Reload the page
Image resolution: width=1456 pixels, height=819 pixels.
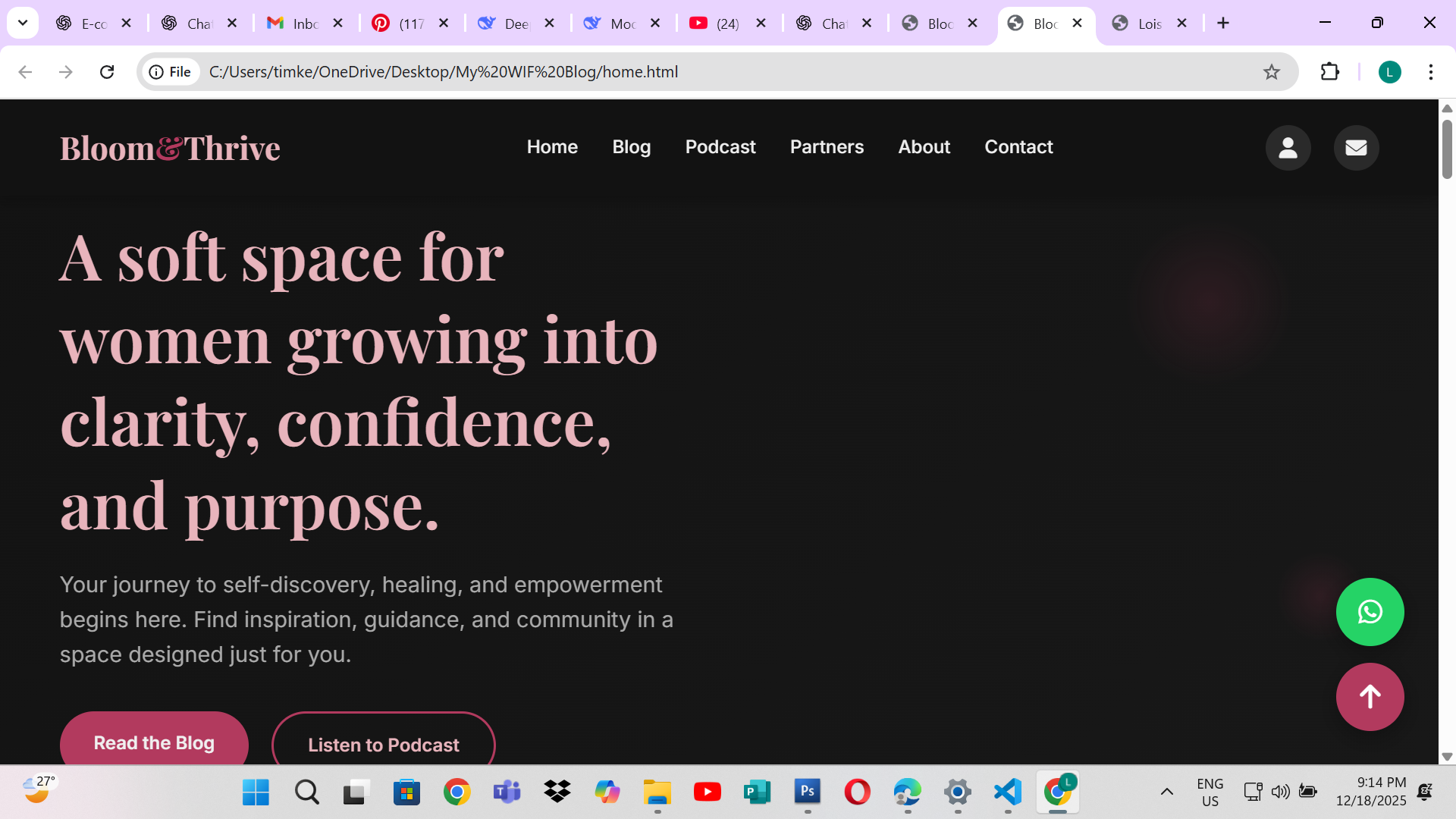pos(107,72)
